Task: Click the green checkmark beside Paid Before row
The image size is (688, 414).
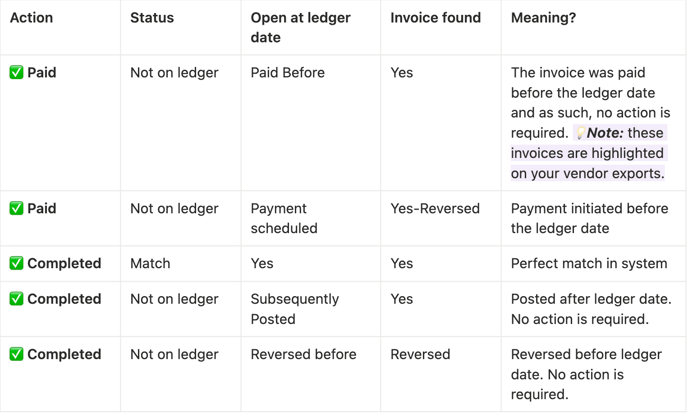Action: click(16, 72)
